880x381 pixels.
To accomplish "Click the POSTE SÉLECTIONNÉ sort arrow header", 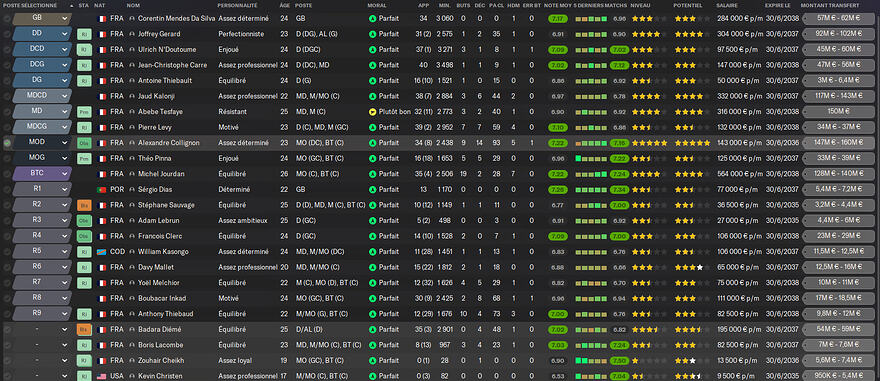I will coord(38,5).
